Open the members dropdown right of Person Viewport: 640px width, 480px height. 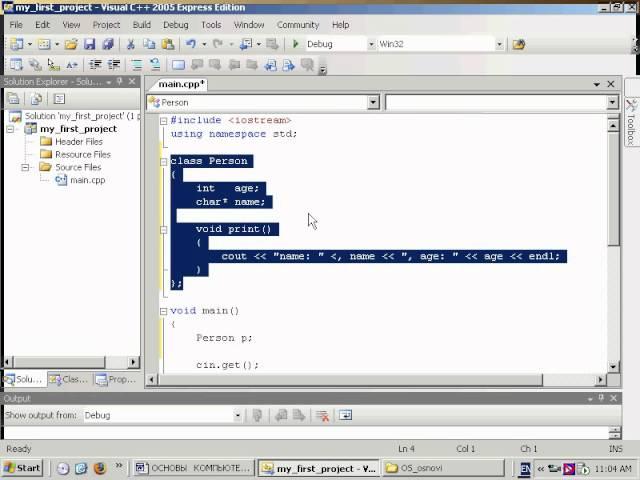(612, 102)
